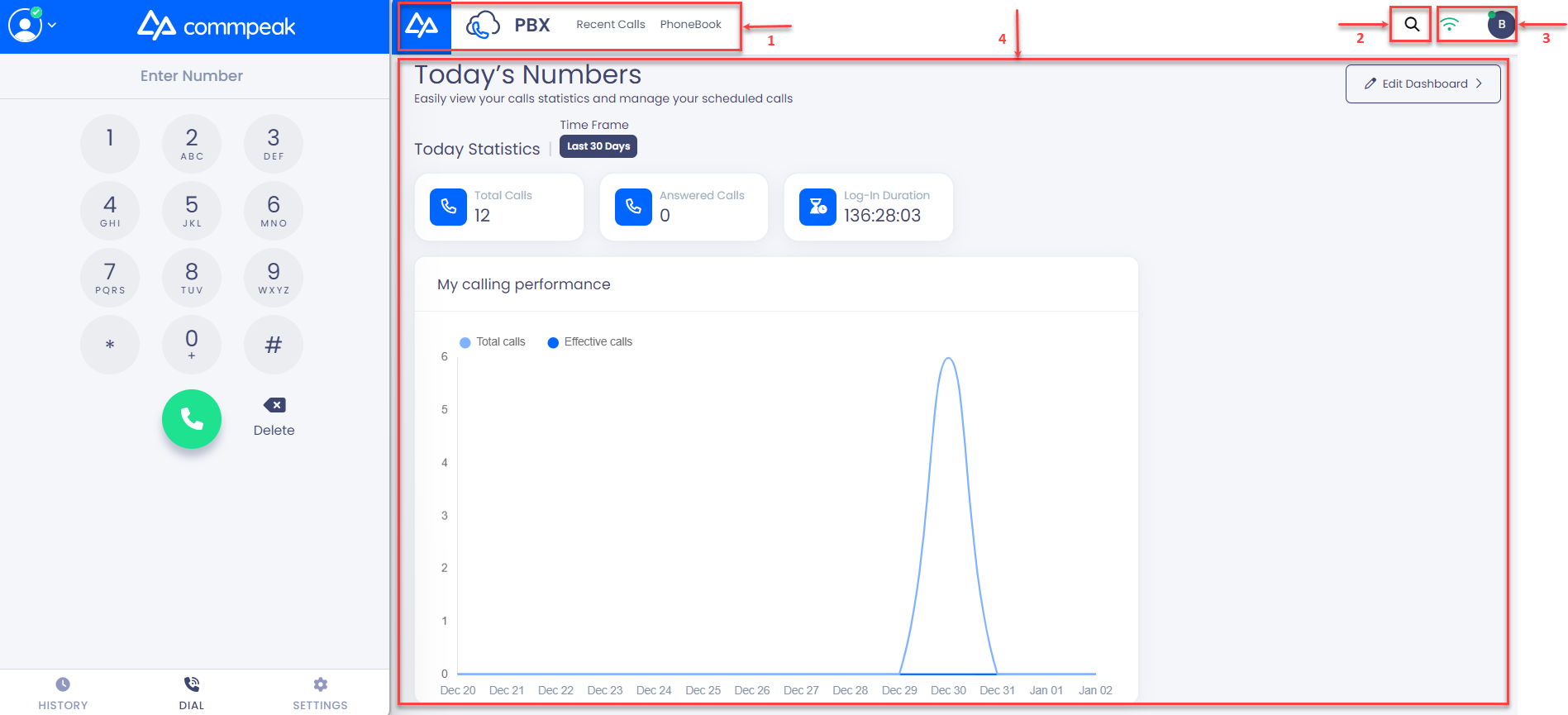This screenshot has height=715, width=1568.
Task: Start call with green phone button
Action: point(192,419)
